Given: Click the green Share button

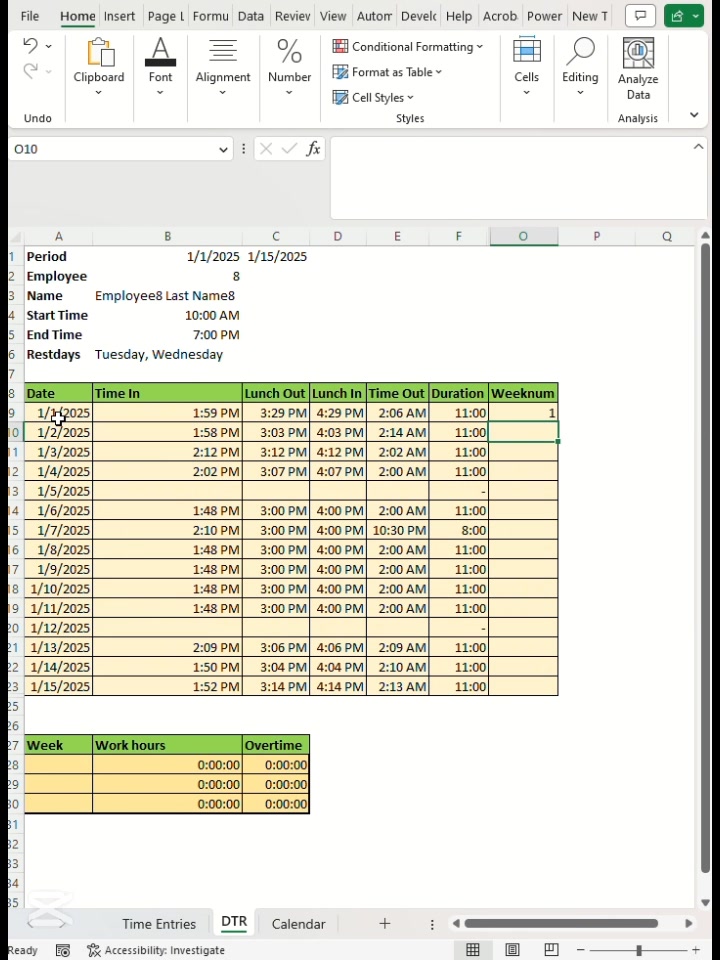Looking at the screenshot, I should pyautogui.click(x=684, y=16).
